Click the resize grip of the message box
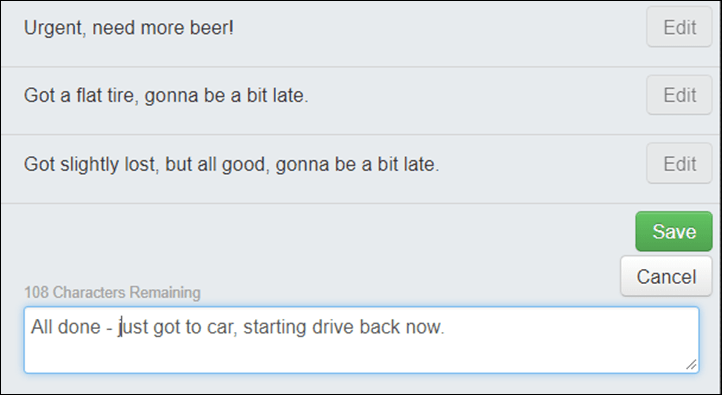This screenshot has height=395, width=722. tap(691, 365)
